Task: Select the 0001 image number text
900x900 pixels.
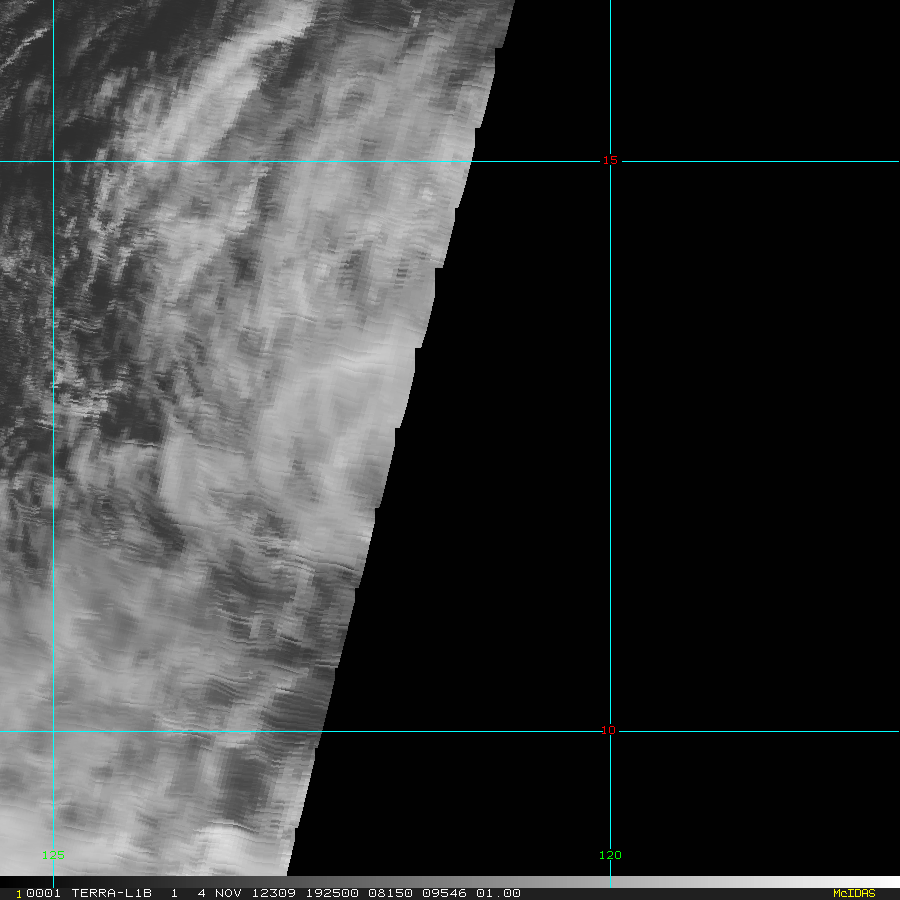Action: (44, 893)
